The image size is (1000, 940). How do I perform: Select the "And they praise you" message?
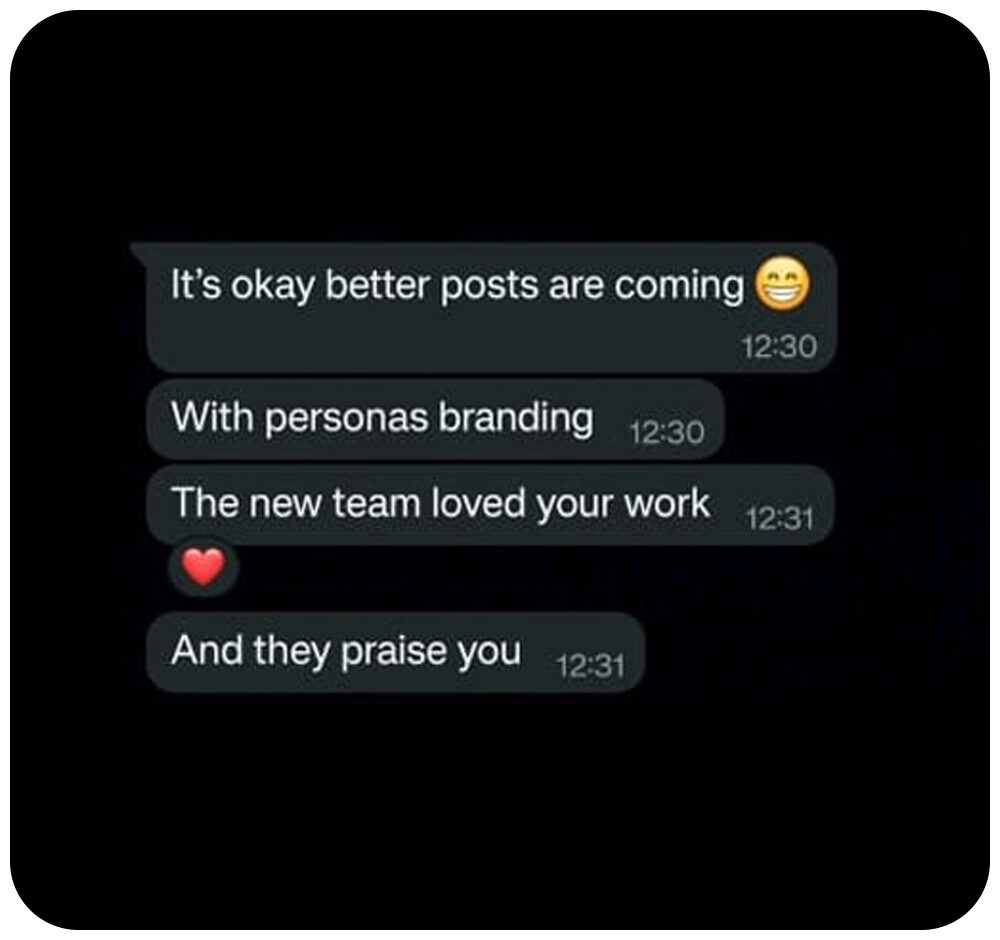(x=396, y=652)
